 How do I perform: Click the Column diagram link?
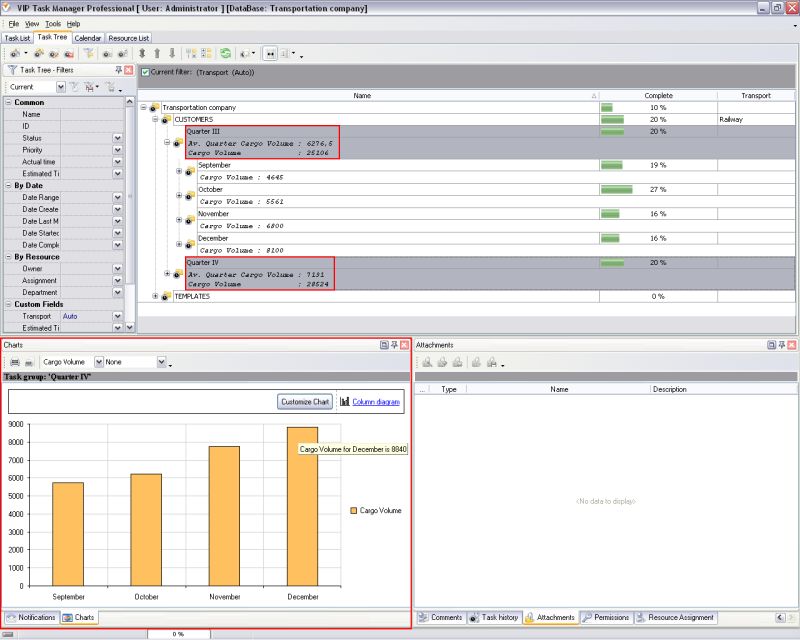376,402
